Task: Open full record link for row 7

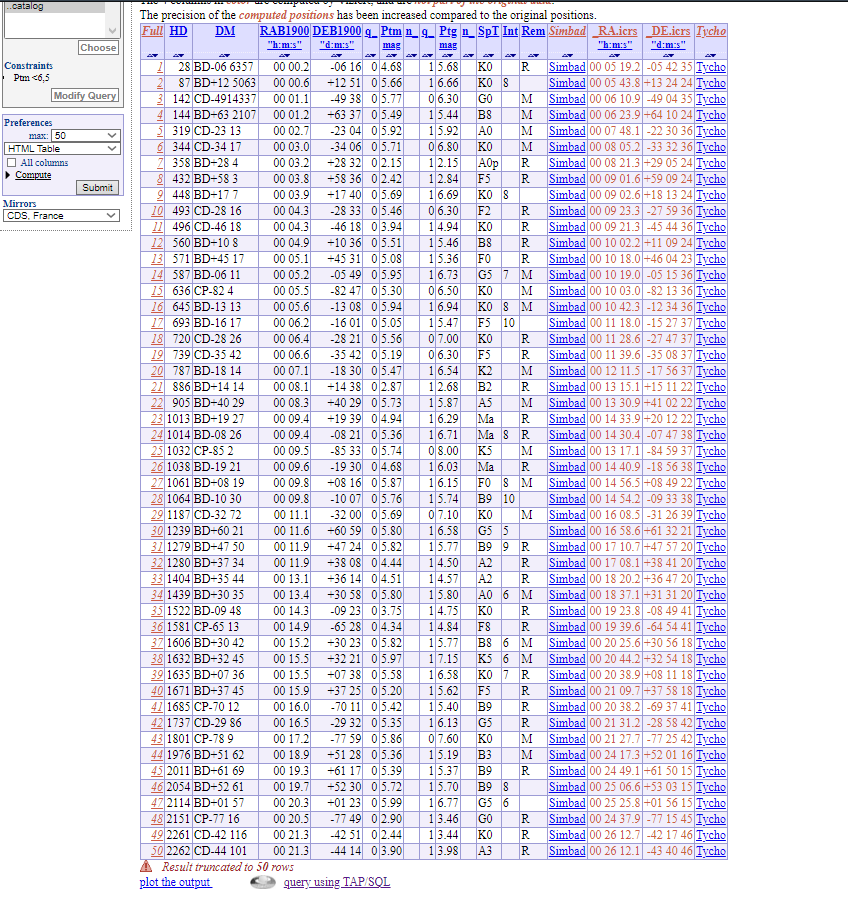Action: (160, 163)
